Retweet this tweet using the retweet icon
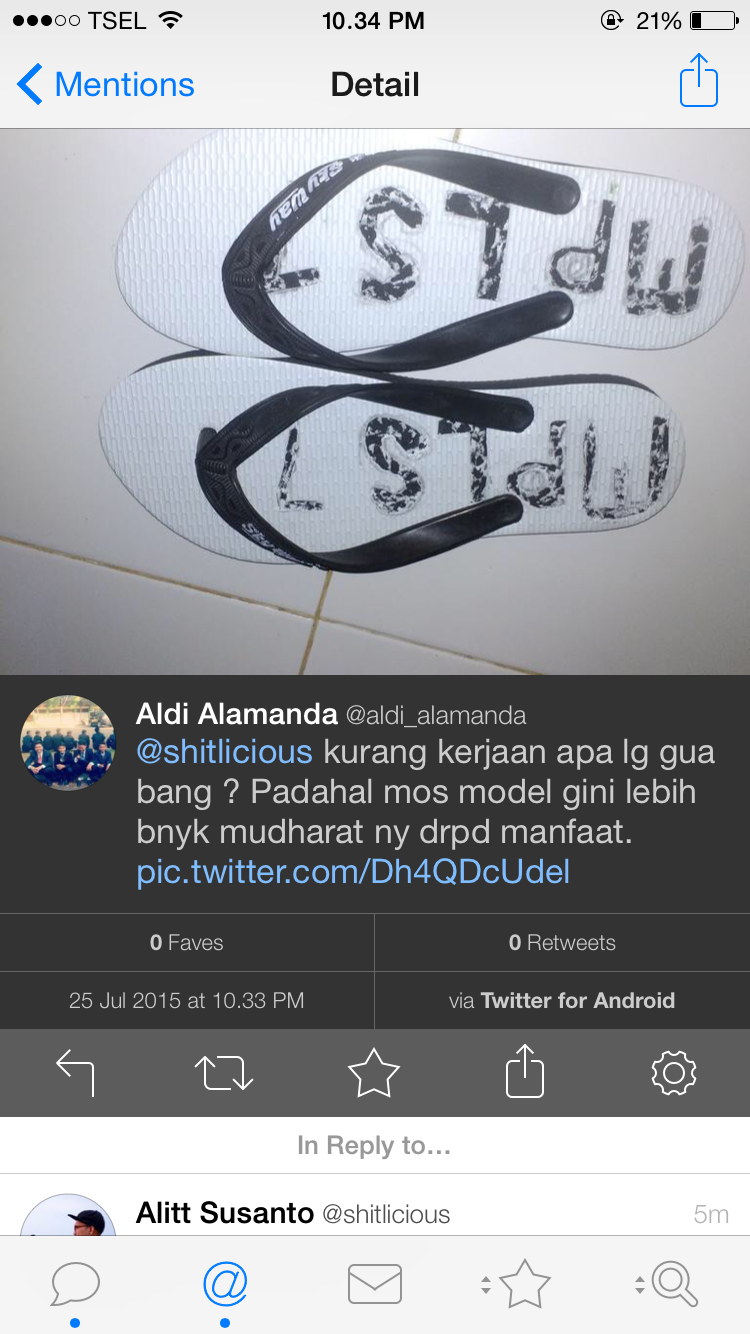 (224, 1073)
